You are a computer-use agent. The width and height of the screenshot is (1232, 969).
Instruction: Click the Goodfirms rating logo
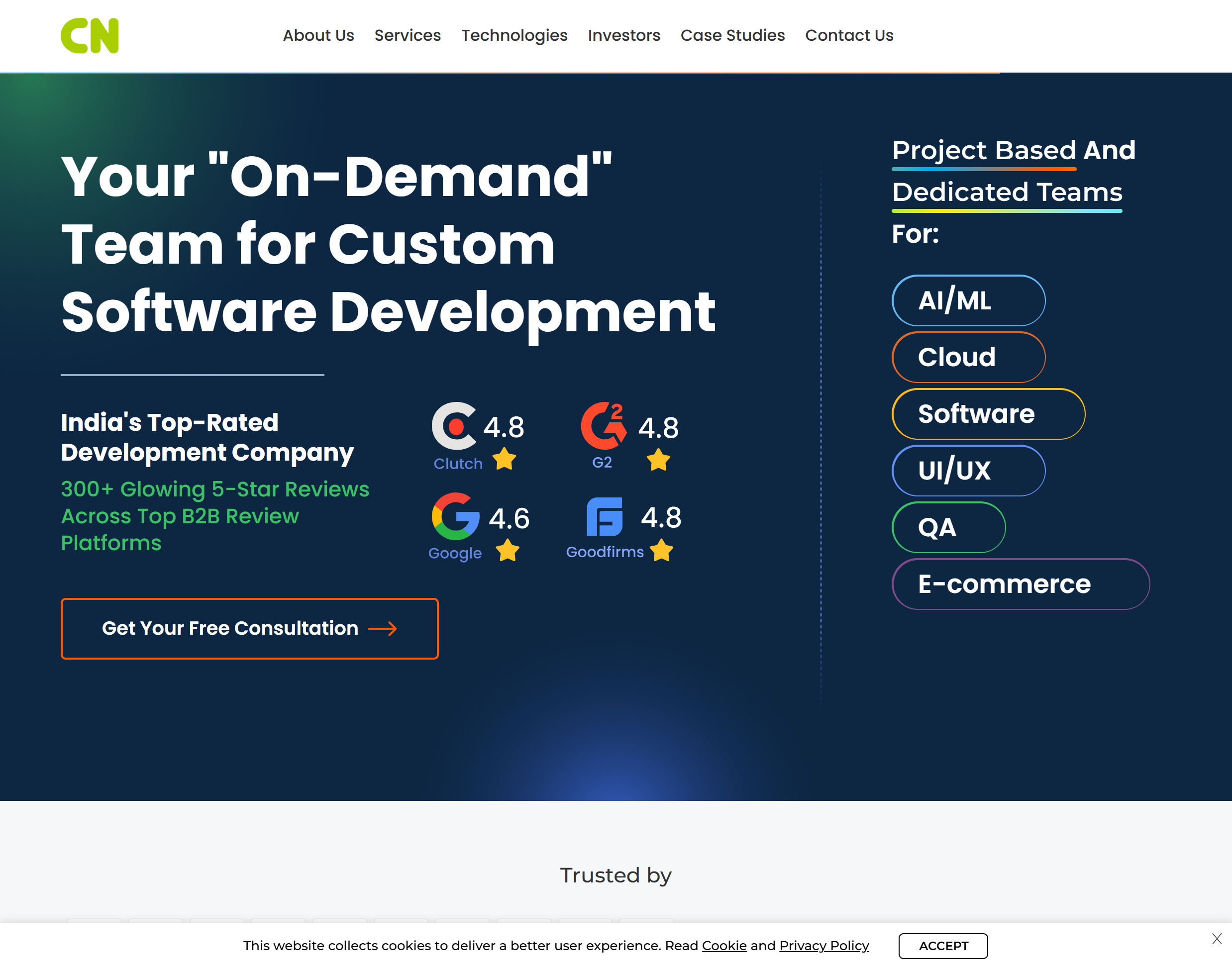[x=605, y=517]
